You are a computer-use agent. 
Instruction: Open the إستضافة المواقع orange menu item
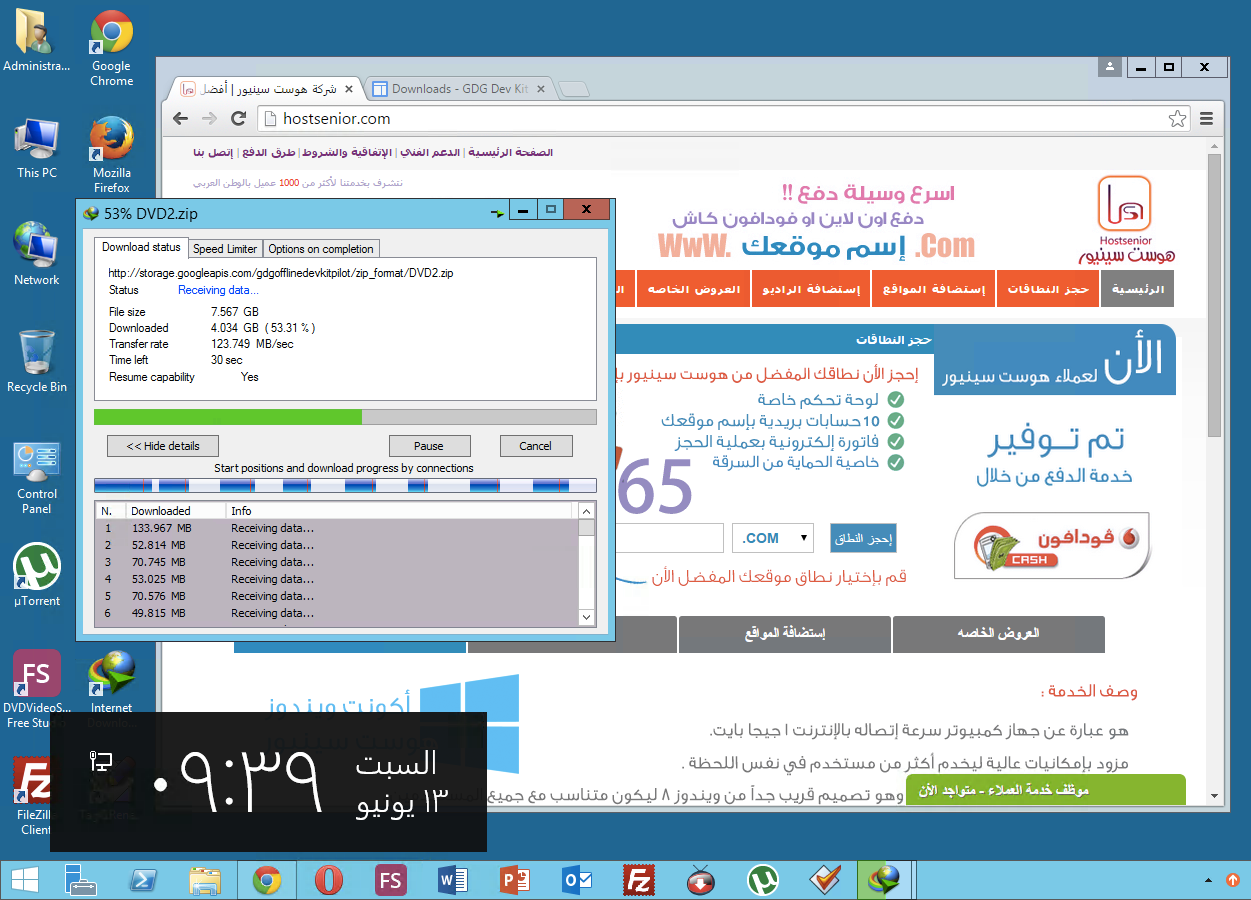click(934, 289)
